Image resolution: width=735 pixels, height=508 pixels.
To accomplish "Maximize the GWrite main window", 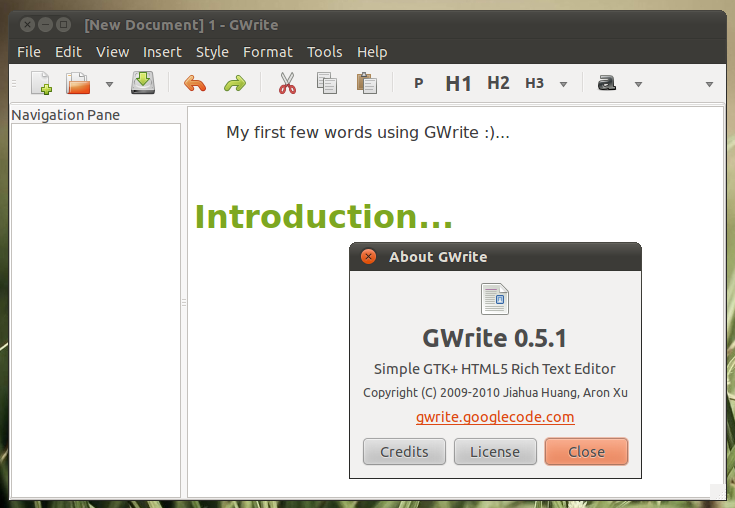I will pyautogui.click(x=63, y=24).
